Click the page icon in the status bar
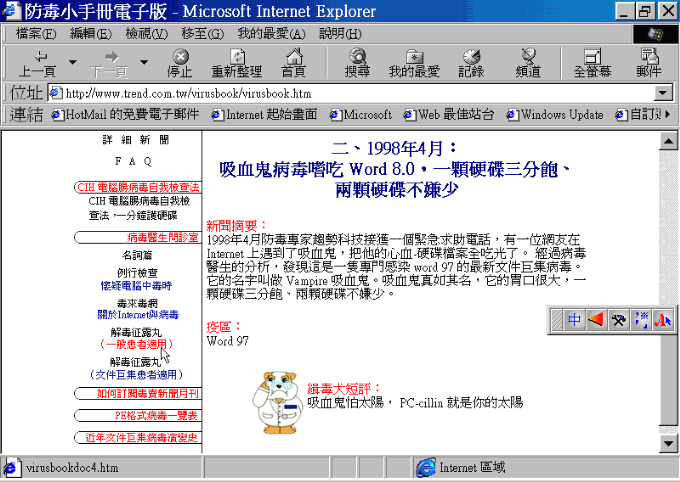 11,468
